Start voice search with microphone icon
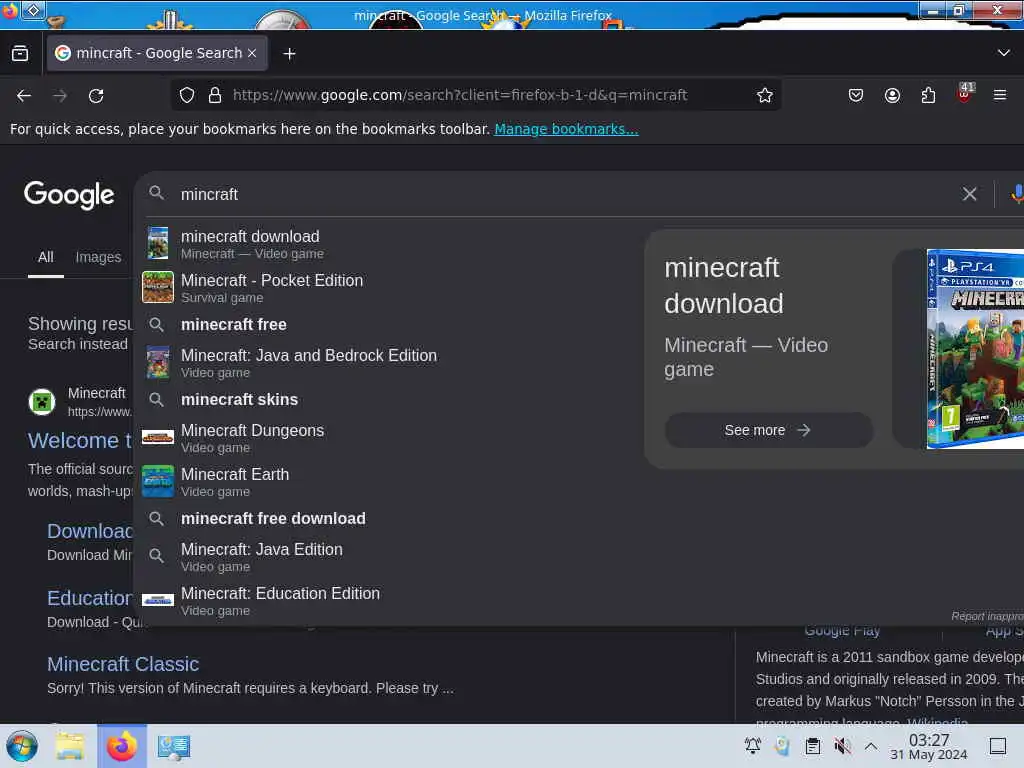The image size is (1024, 768). point(1017,194)
